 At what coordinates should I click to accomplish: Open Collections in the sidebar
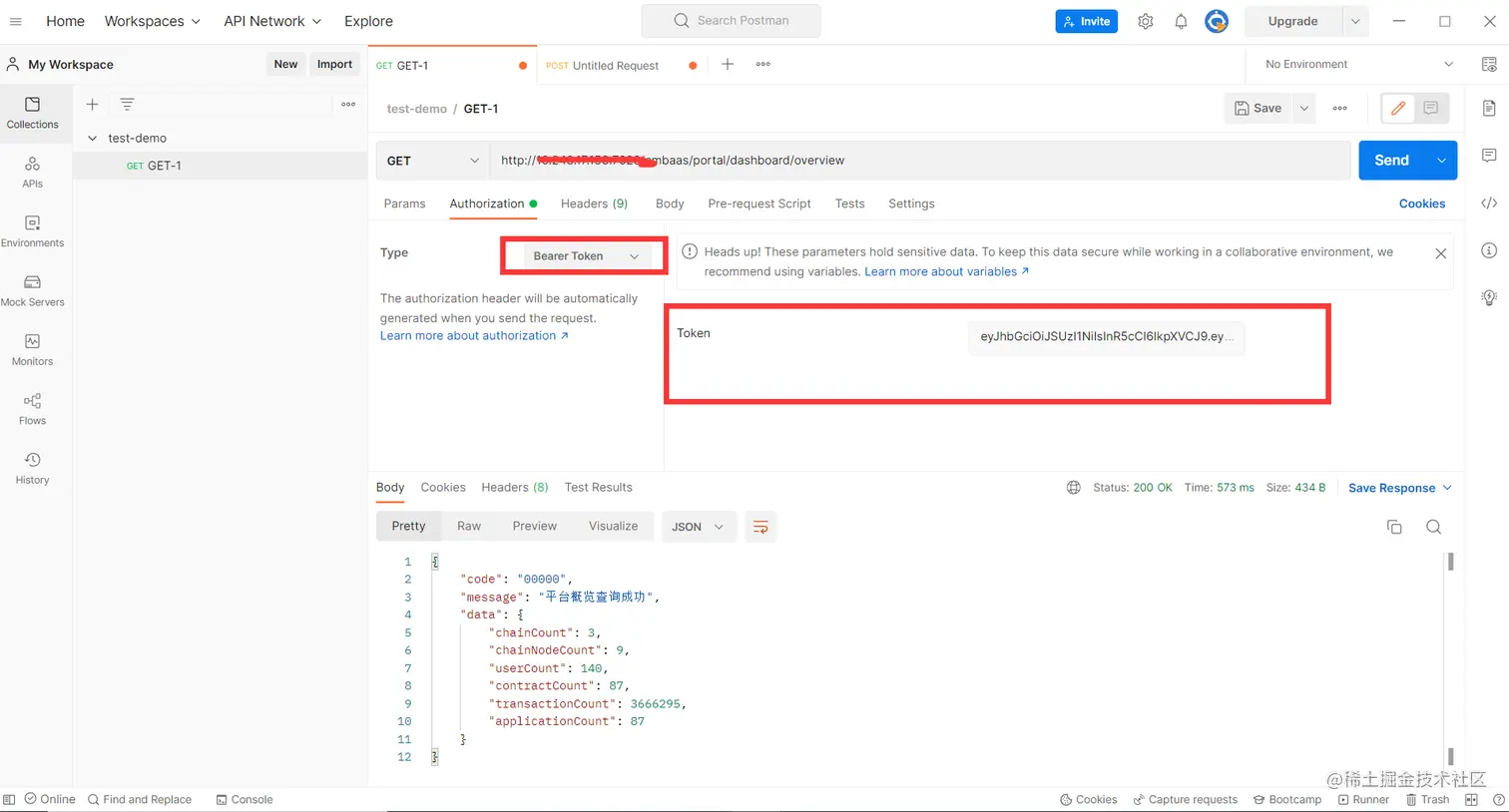click(33, 113)
